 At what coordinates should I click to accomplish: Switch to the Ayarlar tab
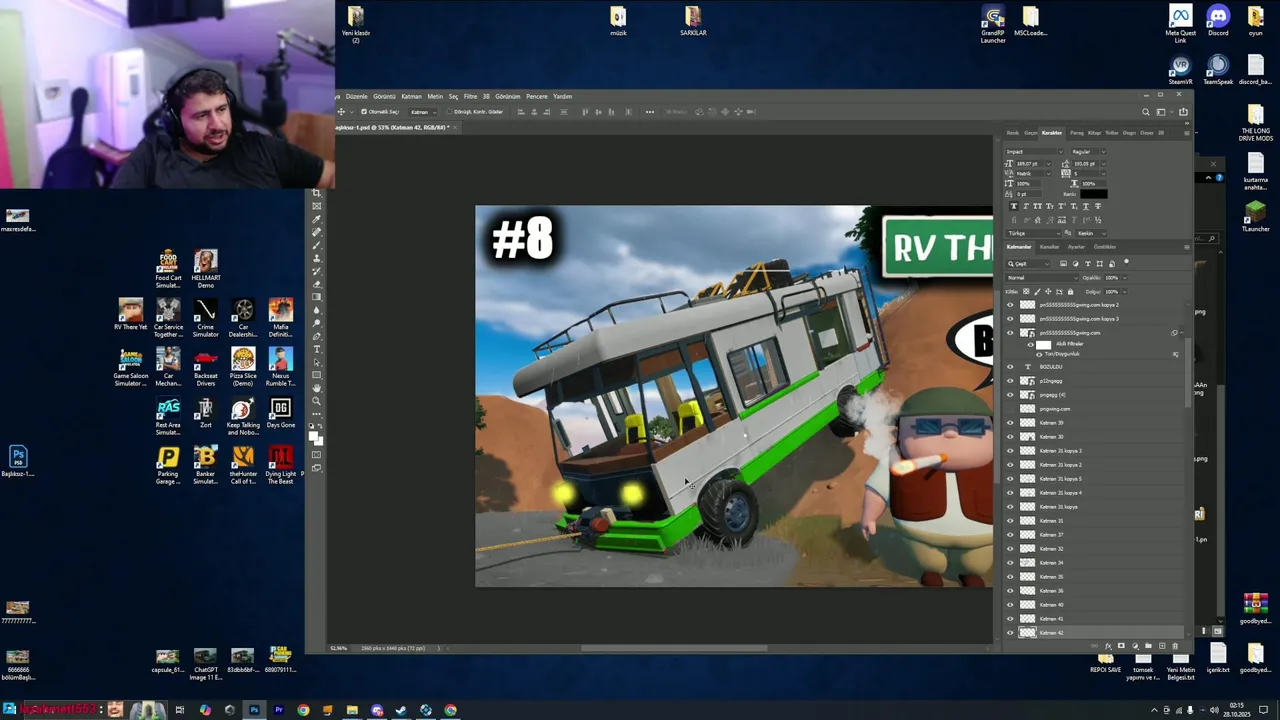[1076, 246]
